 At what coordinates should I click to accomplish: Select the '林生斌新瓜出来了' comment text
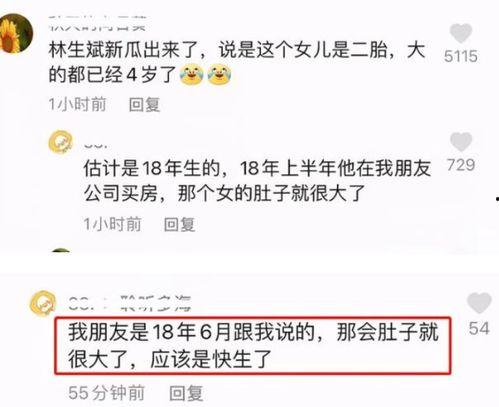coord(237,62)
